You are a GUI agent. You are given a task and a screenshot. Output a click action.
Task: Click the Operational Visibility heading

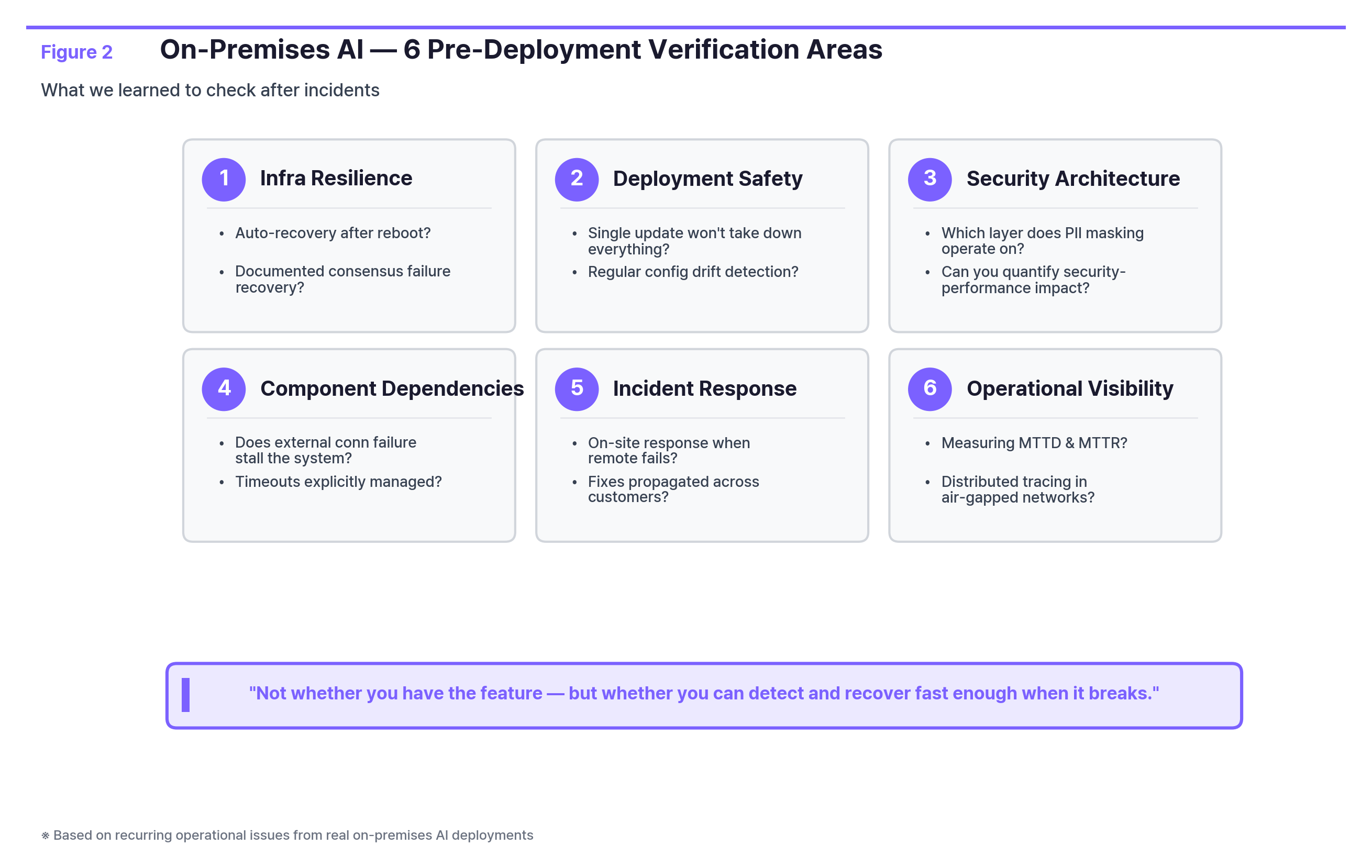[x=1069, y=390]
